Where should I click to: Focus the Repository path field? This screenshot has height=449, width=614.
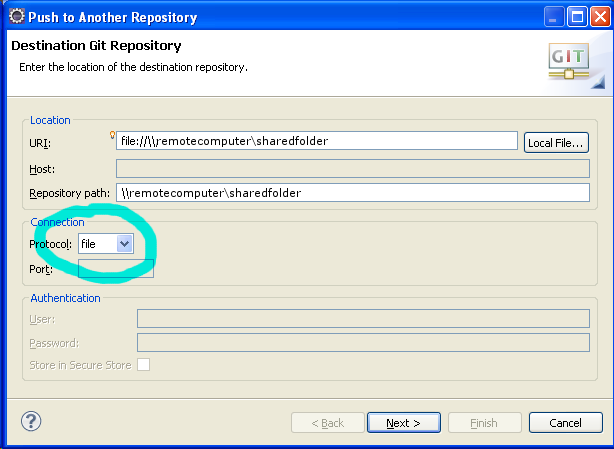[x=353, y=192]
